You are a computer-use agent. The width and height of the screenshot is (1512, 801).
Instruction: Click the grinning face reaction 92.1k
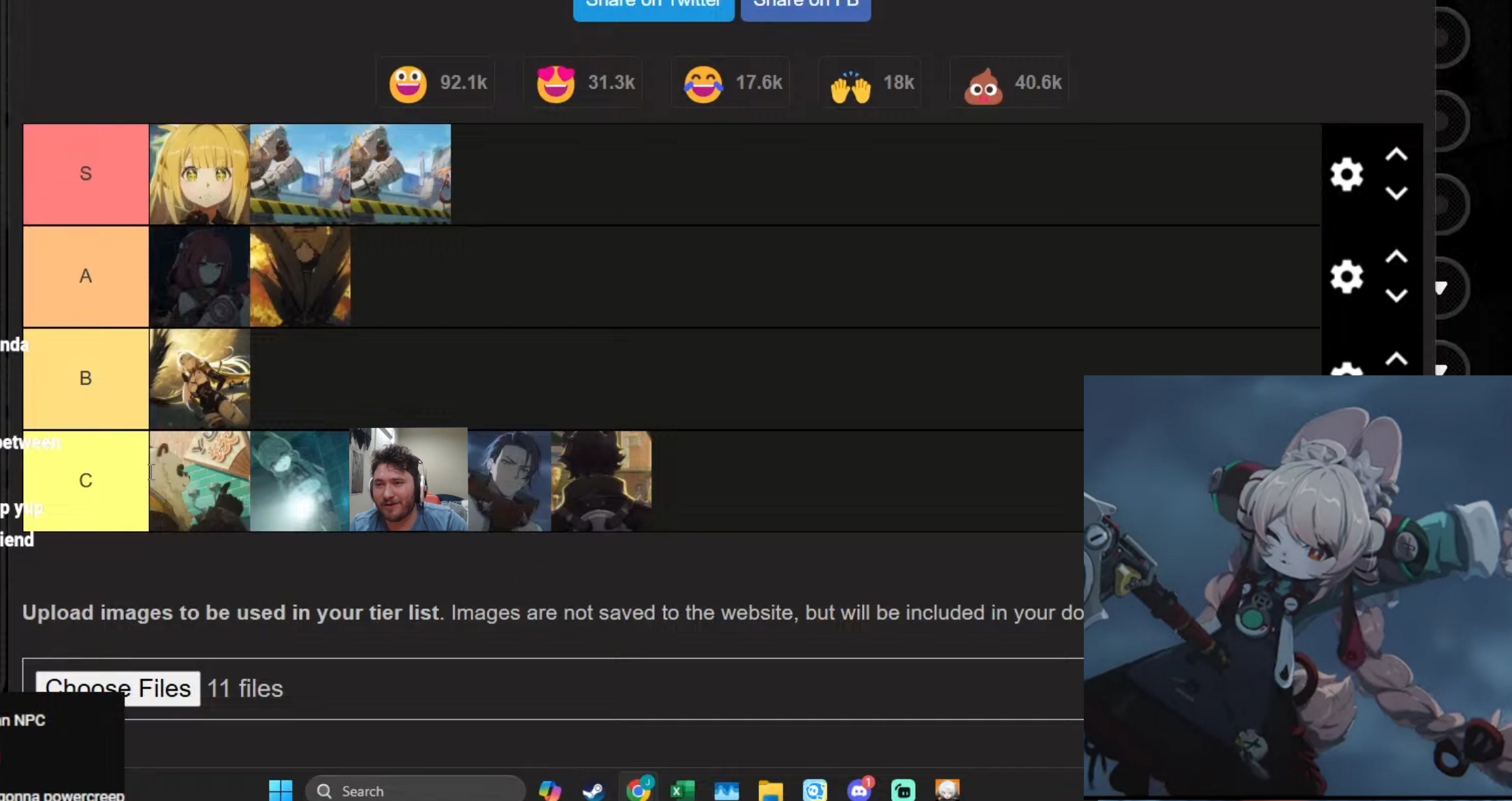[436, 83]
